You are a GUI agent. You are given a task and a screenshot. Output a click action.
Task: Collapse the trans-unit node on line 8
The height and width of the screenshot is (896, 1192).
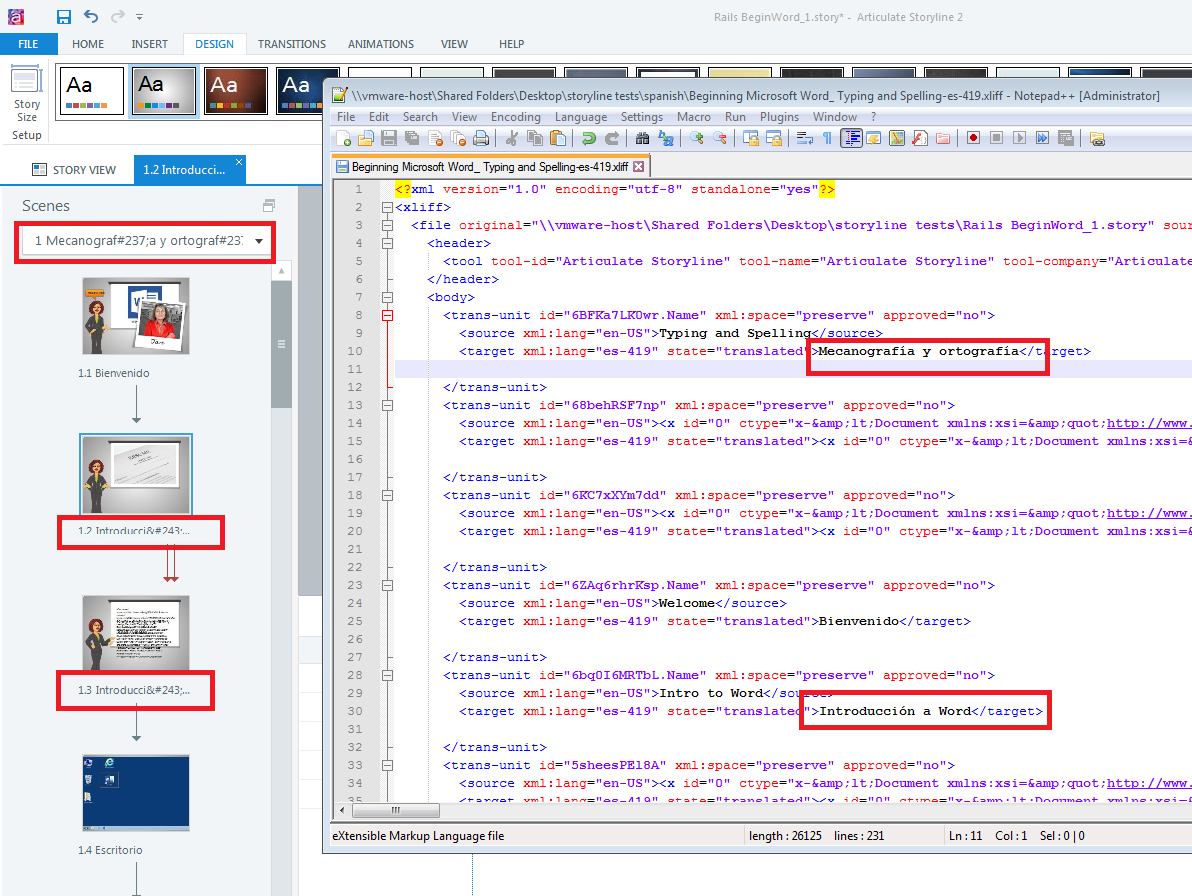pyautogui.click(x=388, y=315)
